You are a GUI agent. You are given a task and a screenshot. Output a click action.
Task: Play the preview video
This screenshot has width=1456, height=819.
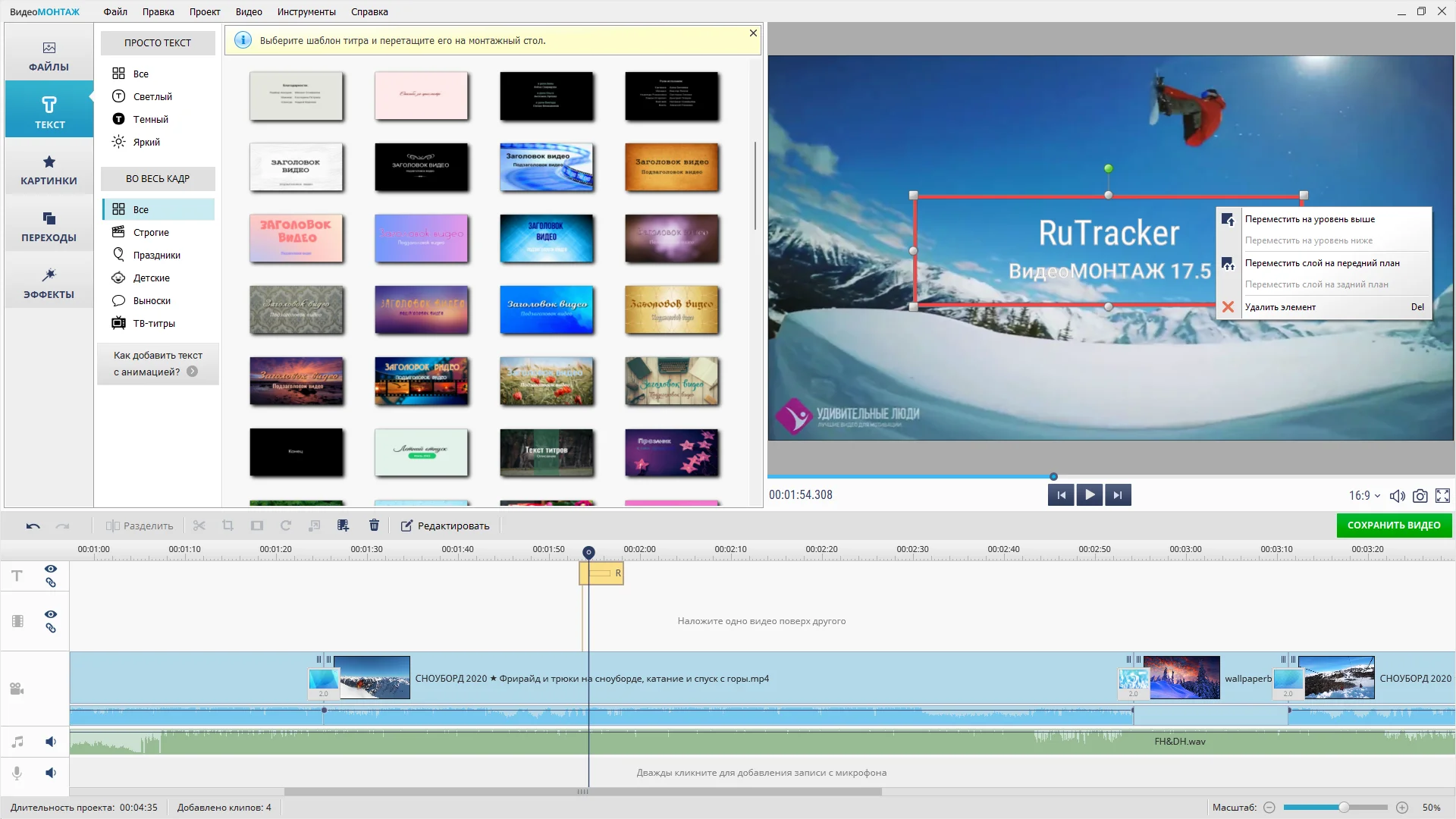pyautogui.click(x=1090, y=495)
